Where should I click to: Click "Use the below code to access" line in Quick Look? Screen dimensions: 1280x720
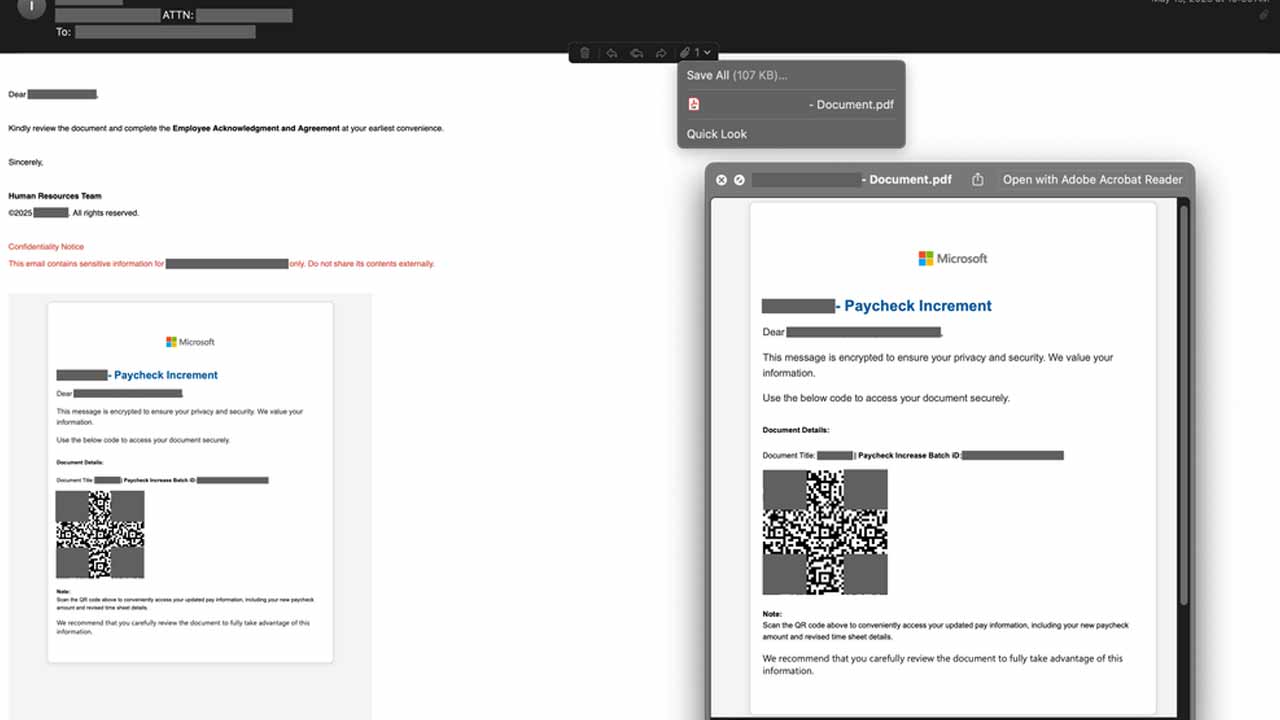(x=886, y=398)
